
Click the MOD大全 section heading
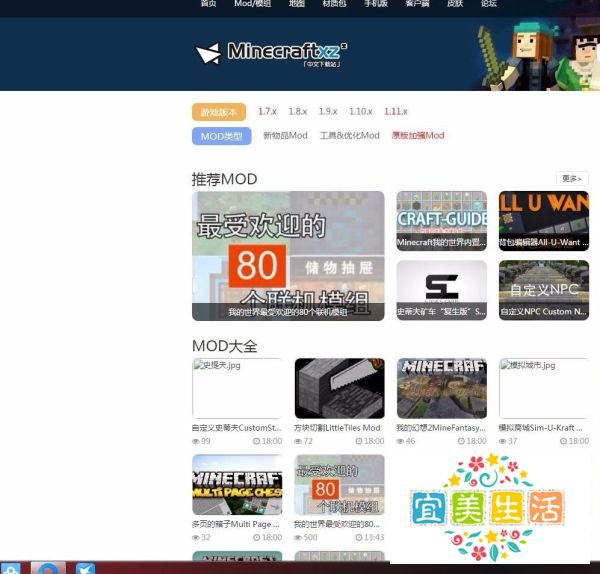tap(225, 346)
